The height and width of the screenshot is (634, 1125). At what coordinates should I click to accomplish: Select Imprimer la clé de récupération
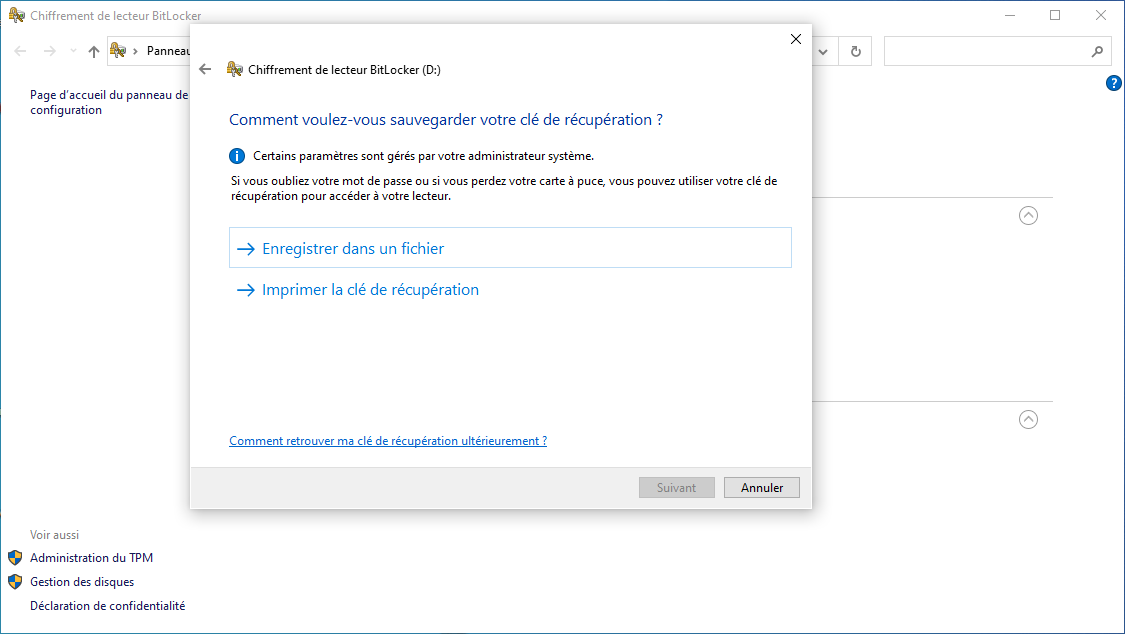tap(370, 290)
